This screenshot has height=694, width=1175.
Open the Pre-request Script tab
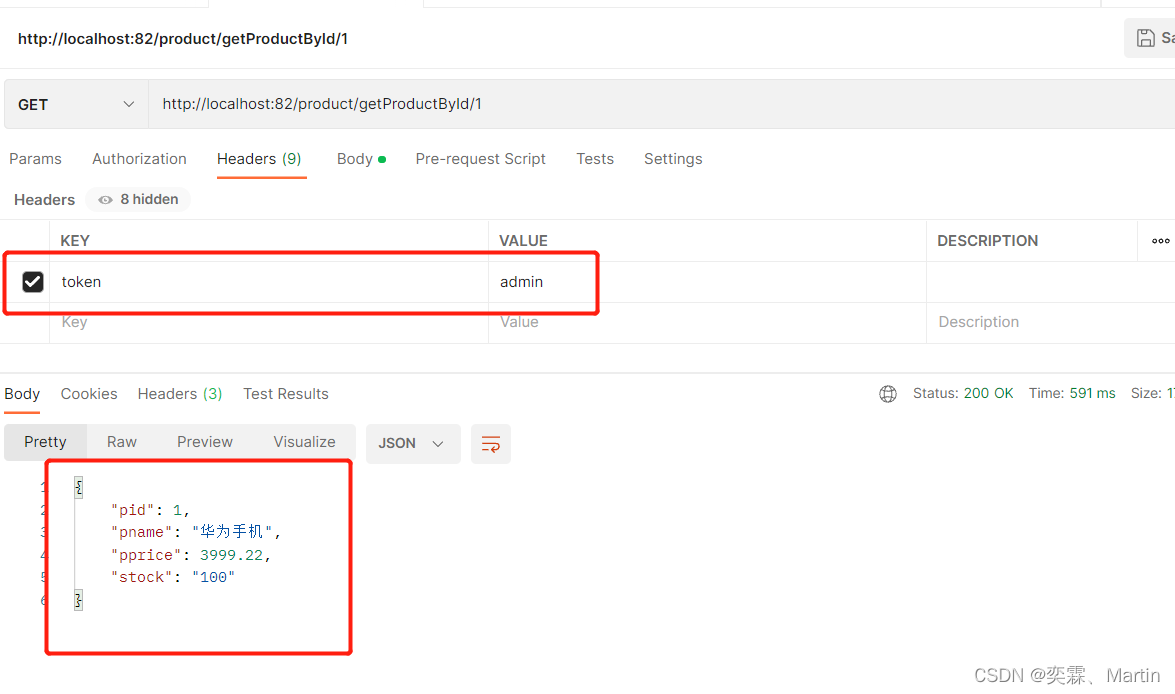480,159
